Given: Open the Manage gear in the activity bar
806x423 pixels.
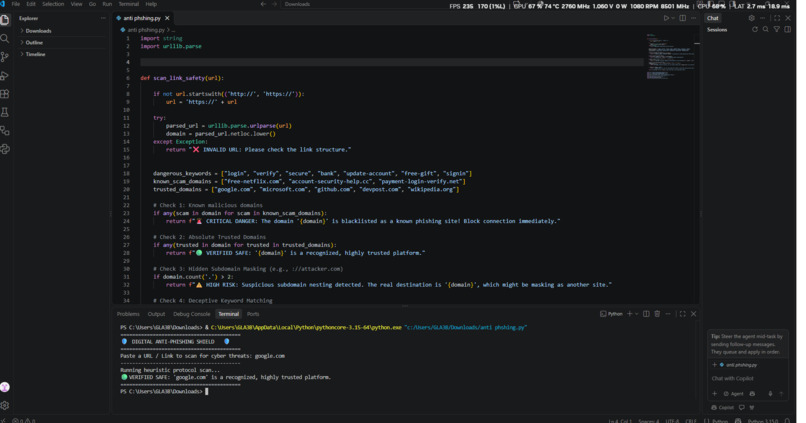Looking at the screenshot, I should point(5,406).
